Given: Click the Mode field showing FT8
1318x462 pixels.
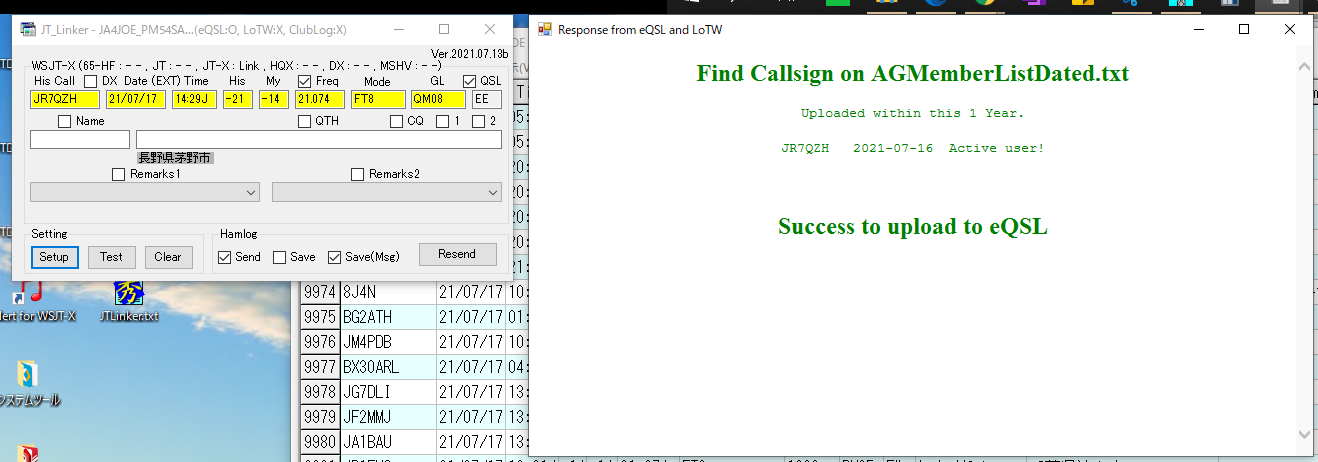Looking at the screenshot, I should [378, 99].
